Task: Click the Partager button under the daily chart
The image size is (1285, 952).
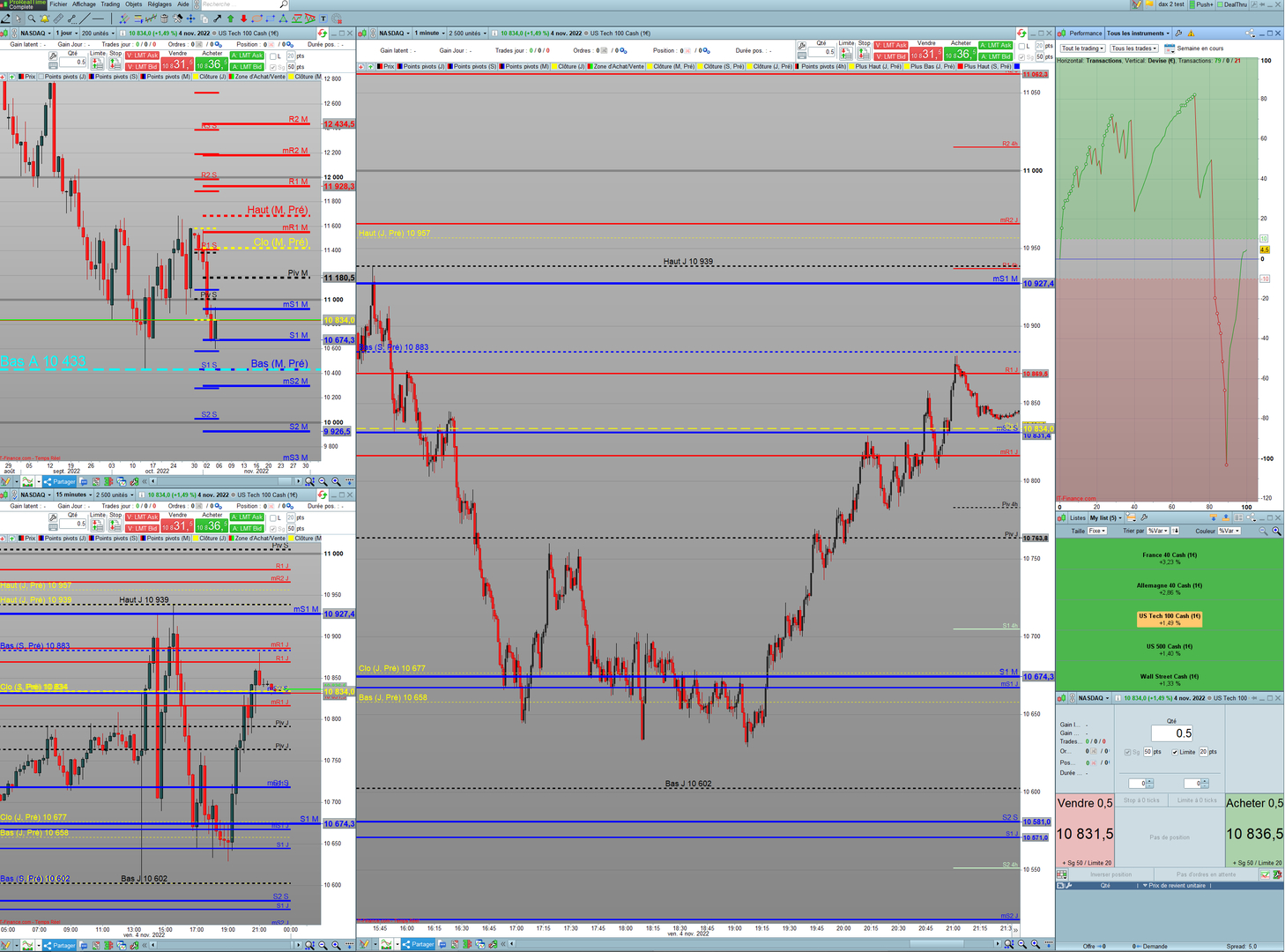Action: coord(60,481)
